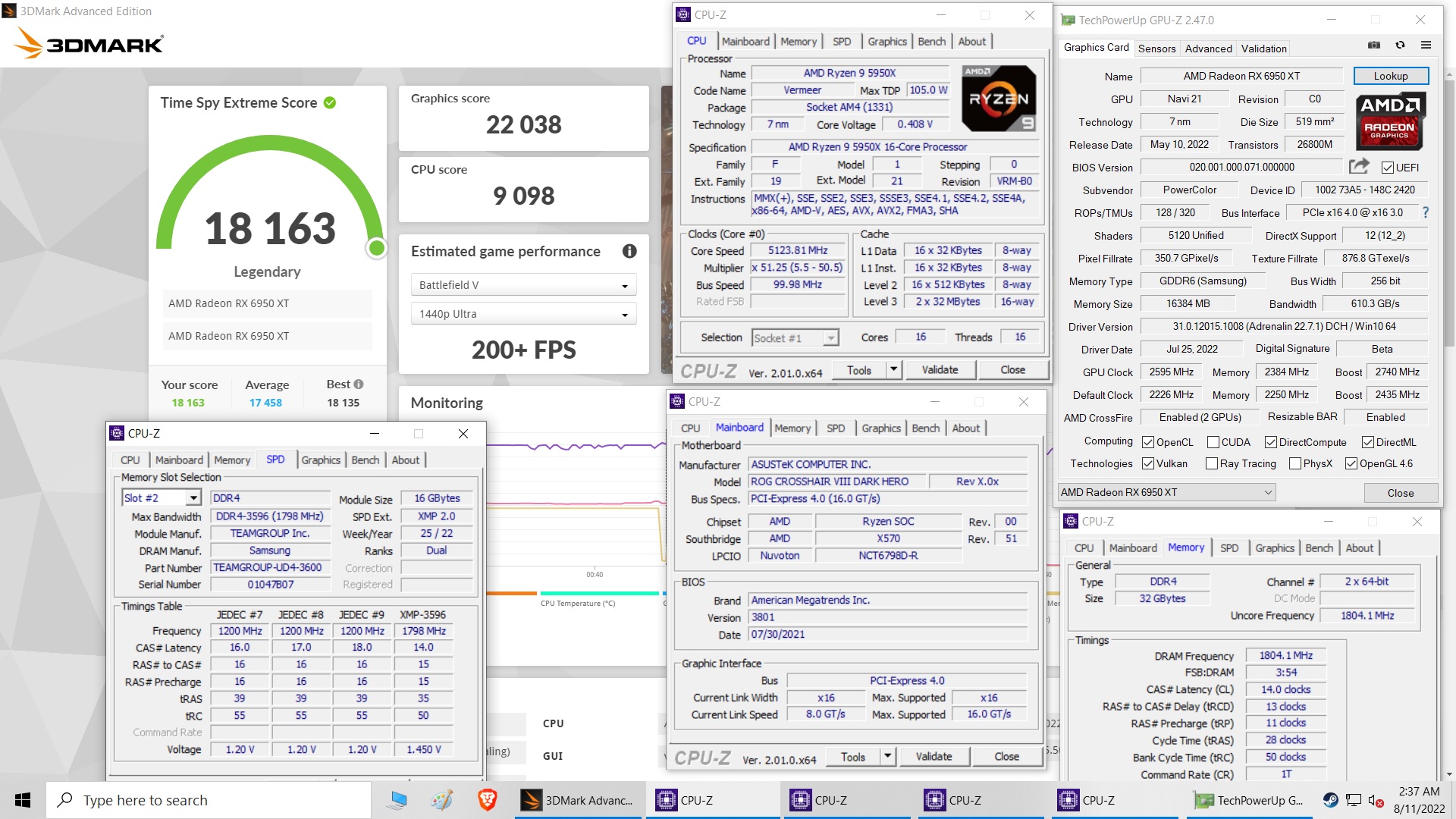1456x819 pixels.
Task: Click the GPU-Z refresh icon
Action: (x=1400, y=45)
